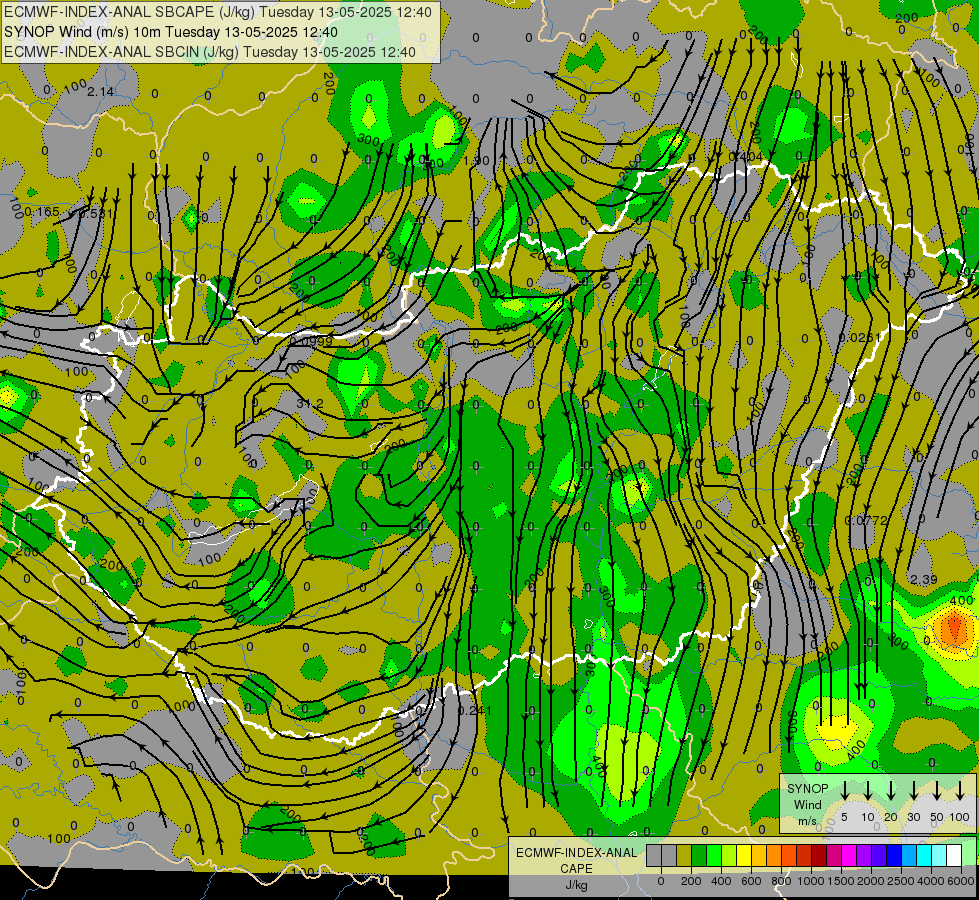Click the 0.241 value on the map

[x=475, y=710]
